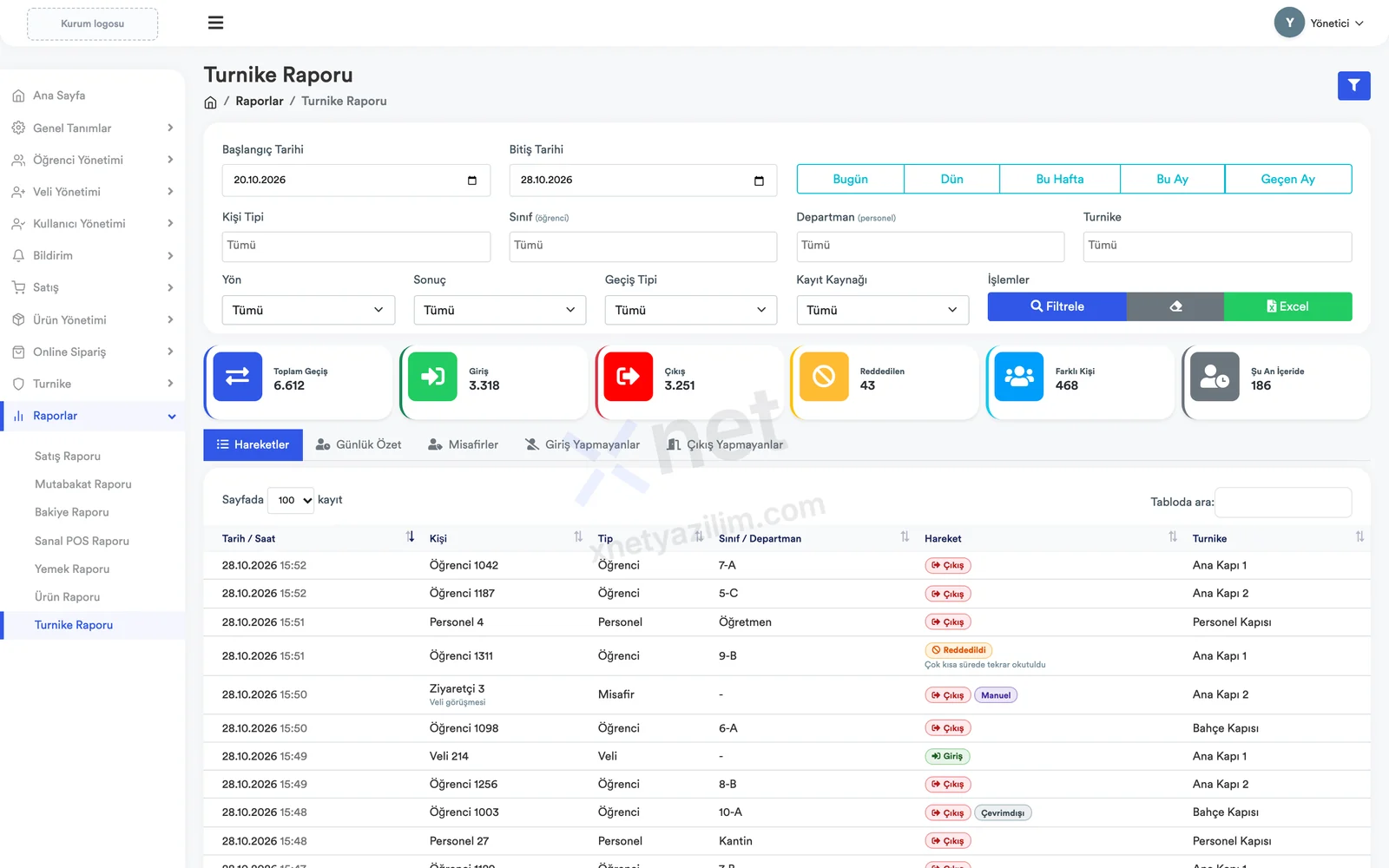Click the Tabloda ara search field
Screen dimensions: 1389x868
1282,502
